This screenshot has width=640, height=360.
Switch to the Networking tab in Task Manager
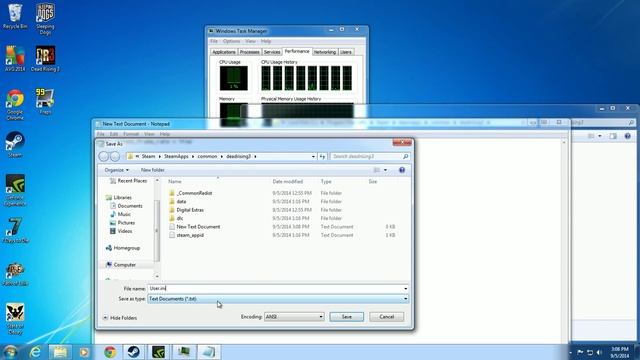pos(325,52)
